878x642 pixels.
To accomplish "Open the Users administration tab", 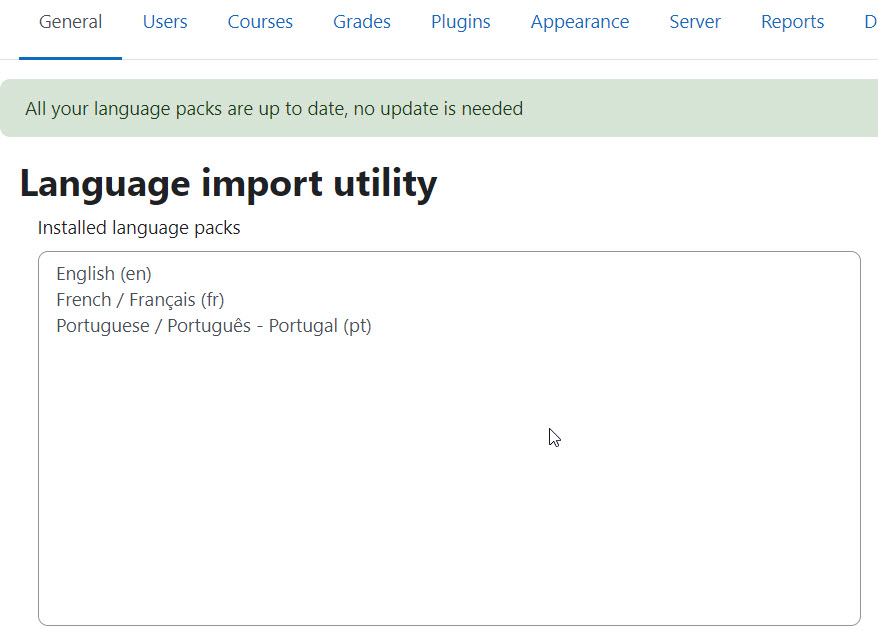I will (165, 22).
